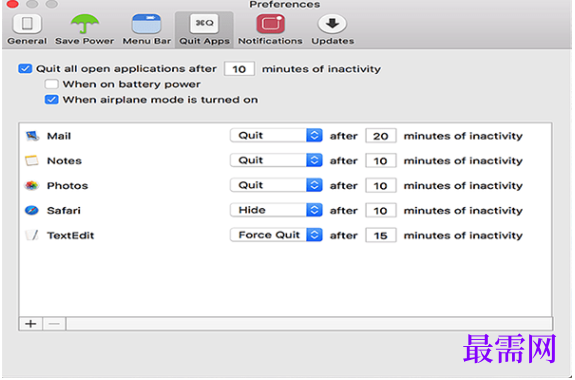575x380 pixels.
Task: Select the Mail row name
Action: 59,136
